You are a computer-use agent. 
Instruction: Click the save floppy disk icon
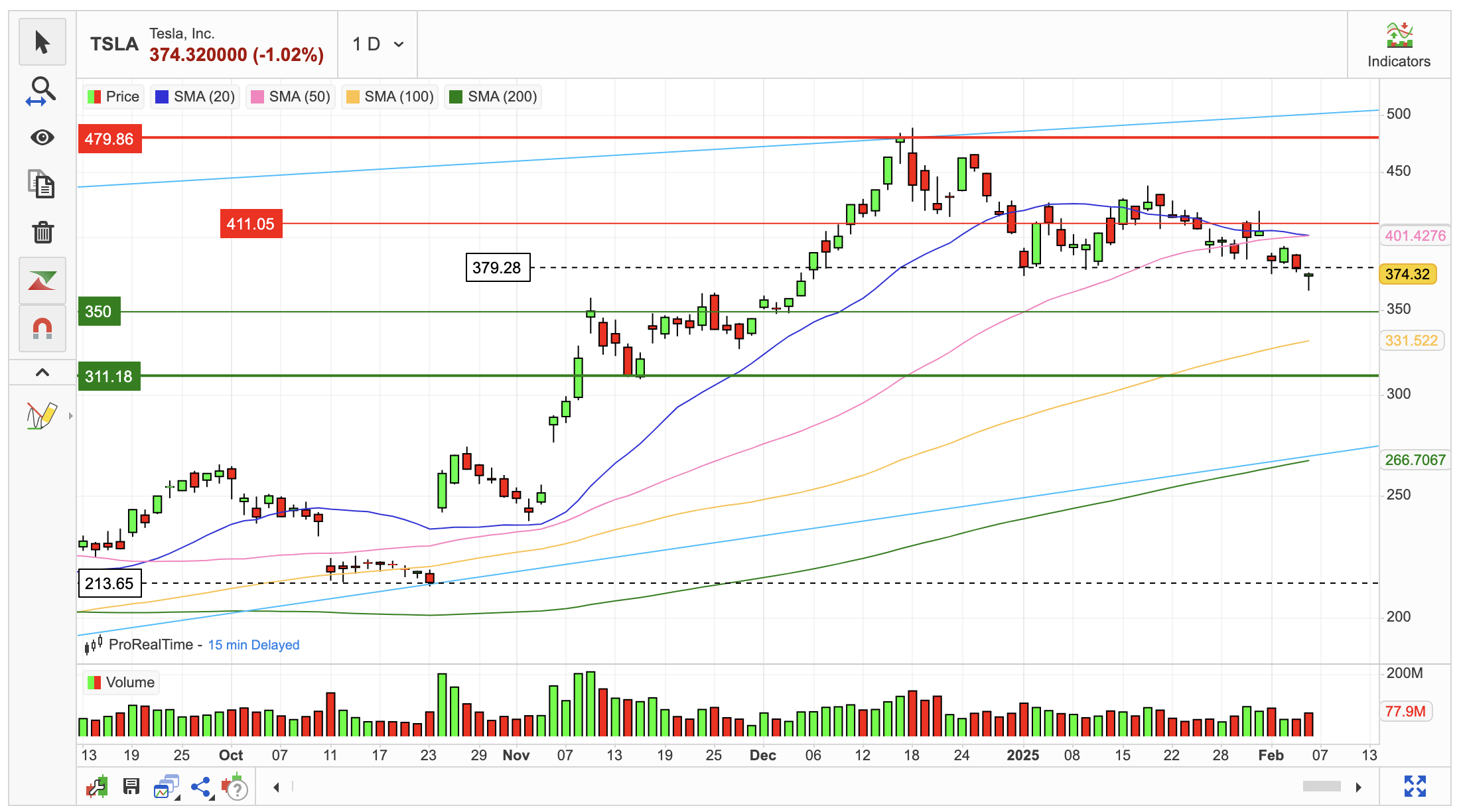coord(131,787)
